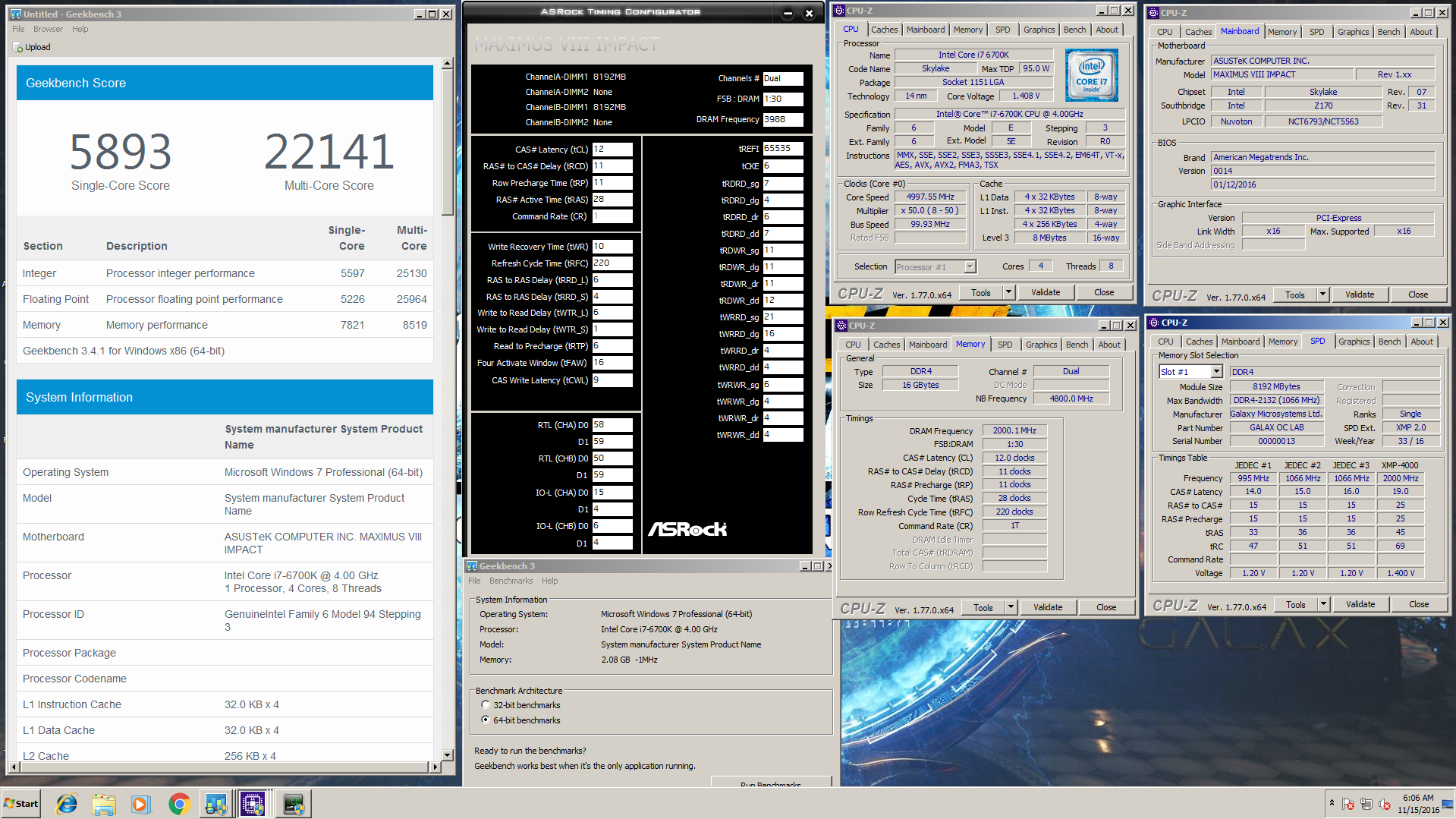Open Tools dropdown arrow in CPU-Z Memory window
Screen dimensions: 1456x819
pyautogui.click(x=1011, y=607)
